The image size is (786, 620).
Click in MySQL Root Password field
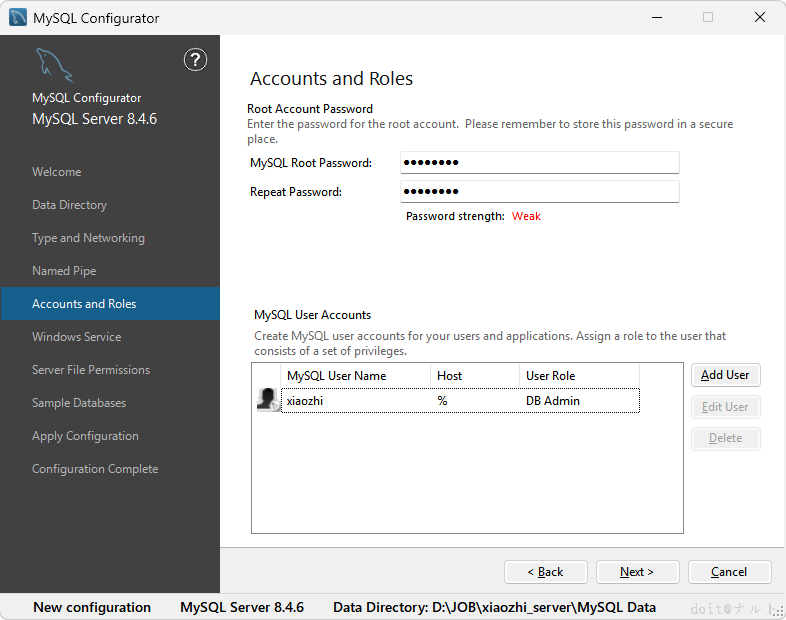coord(539,163)
